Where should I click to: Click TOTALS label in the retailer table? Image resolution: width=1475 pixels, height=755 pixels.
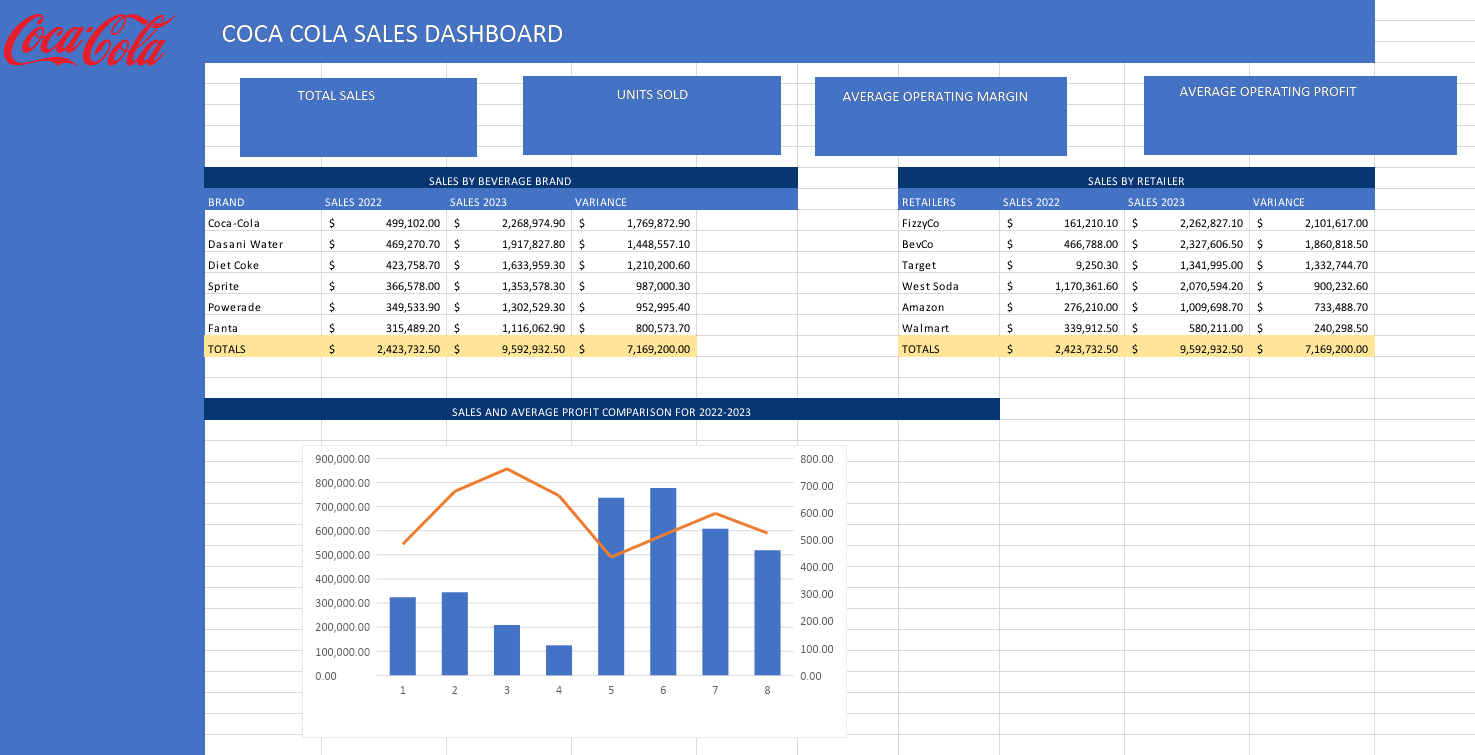point(921,349)
